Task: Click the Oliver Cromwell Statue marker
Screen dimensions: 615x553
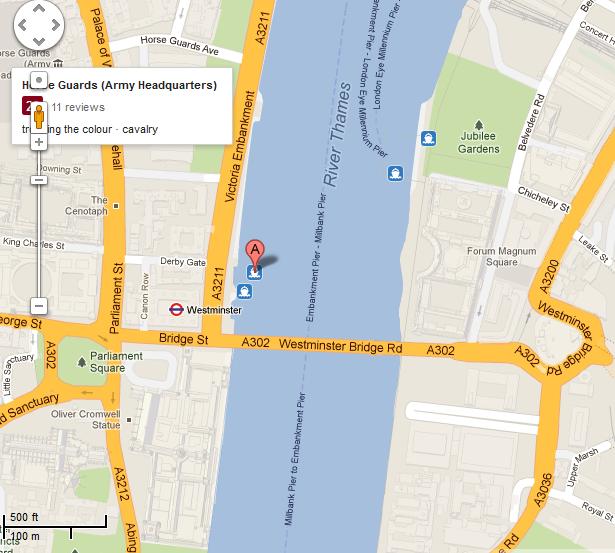Action: [129, 420]
